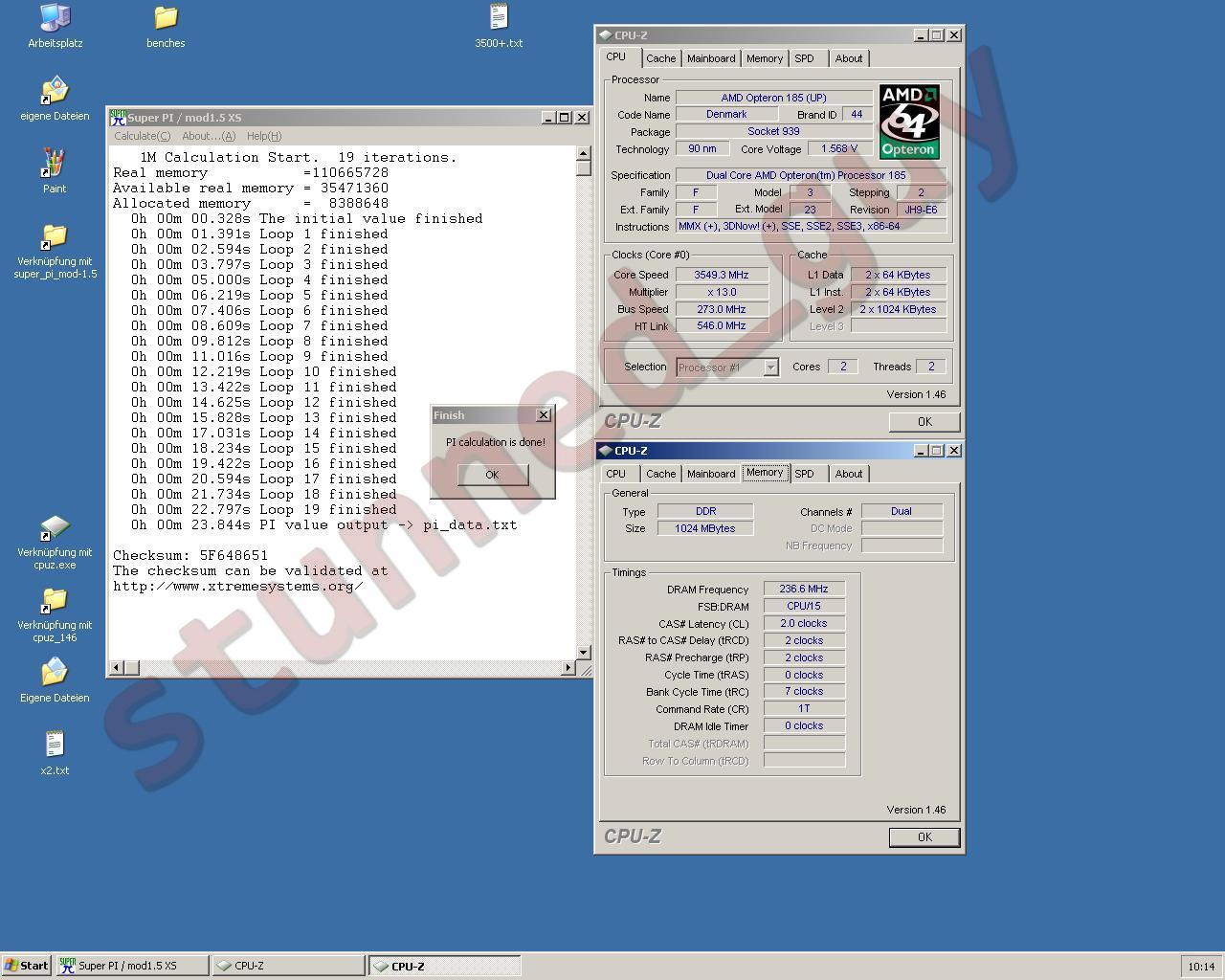Minimize the Super PI window

(x=548, y=118)
